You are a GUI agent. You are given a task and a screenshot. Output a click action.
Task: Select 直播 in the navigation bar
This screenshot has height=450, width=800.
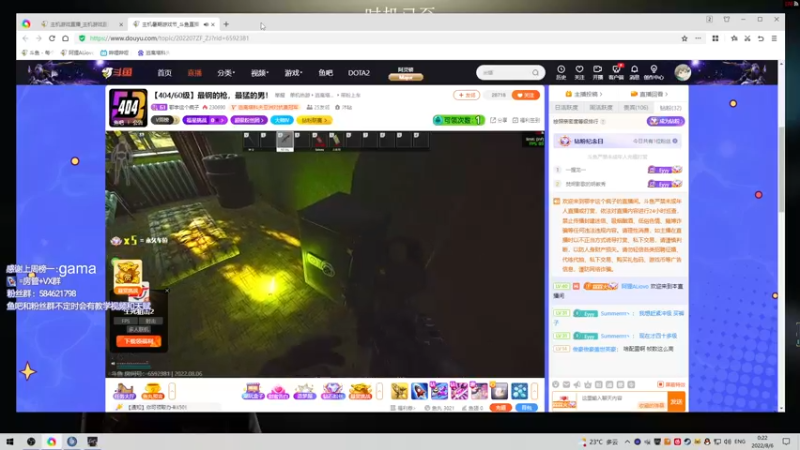[194, 73]
